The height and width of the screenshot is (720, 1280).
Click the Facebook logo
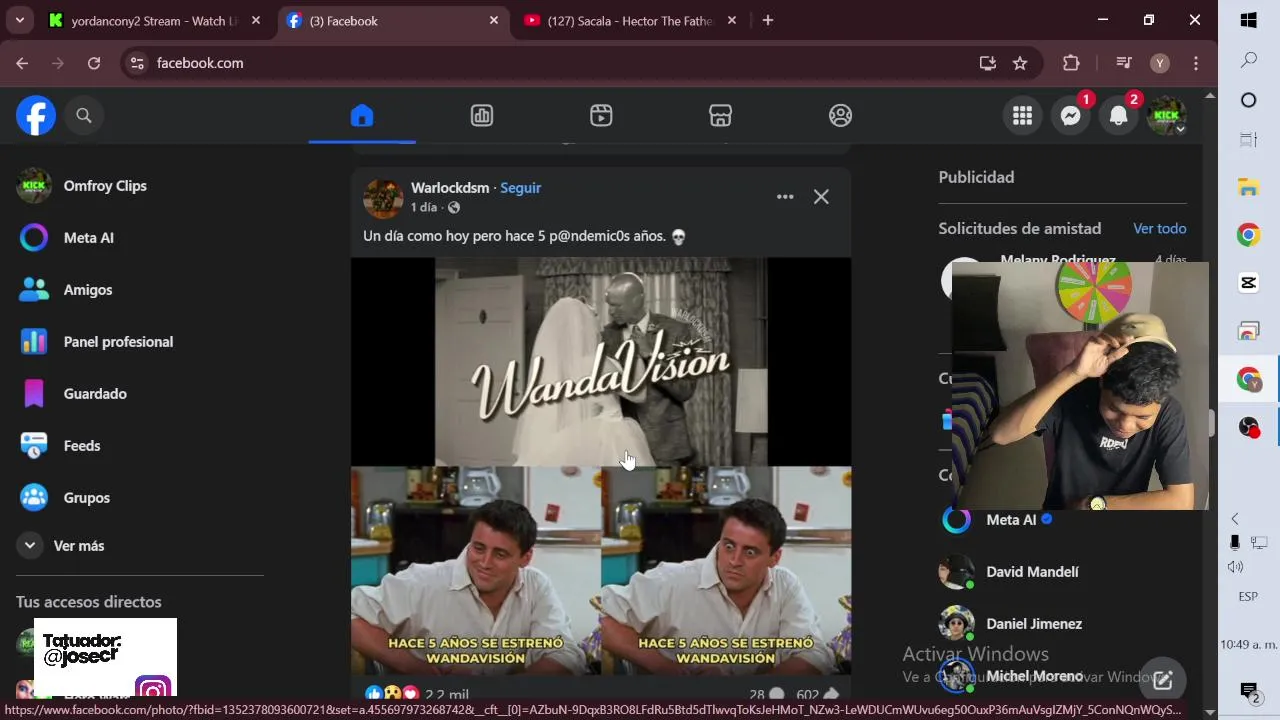(36, 116)
